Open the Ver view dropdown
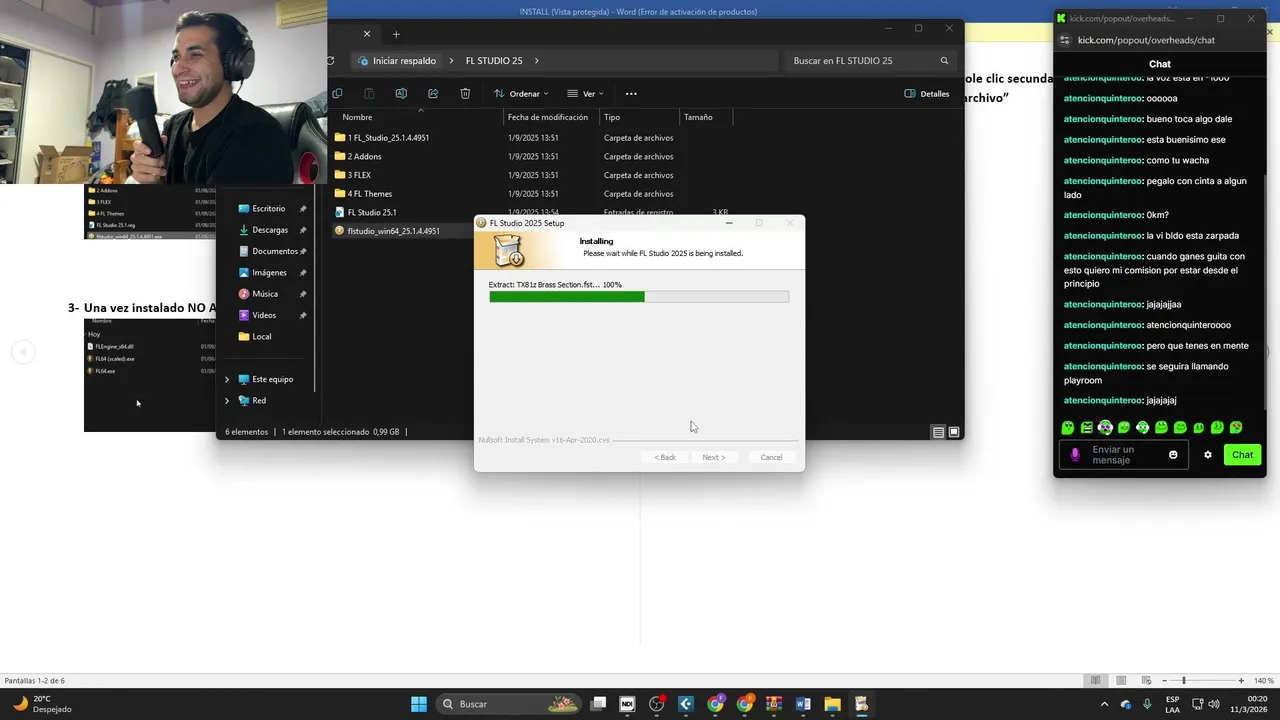The height and width of the screenshot is (720, 1280). click(x=586, y=93)
